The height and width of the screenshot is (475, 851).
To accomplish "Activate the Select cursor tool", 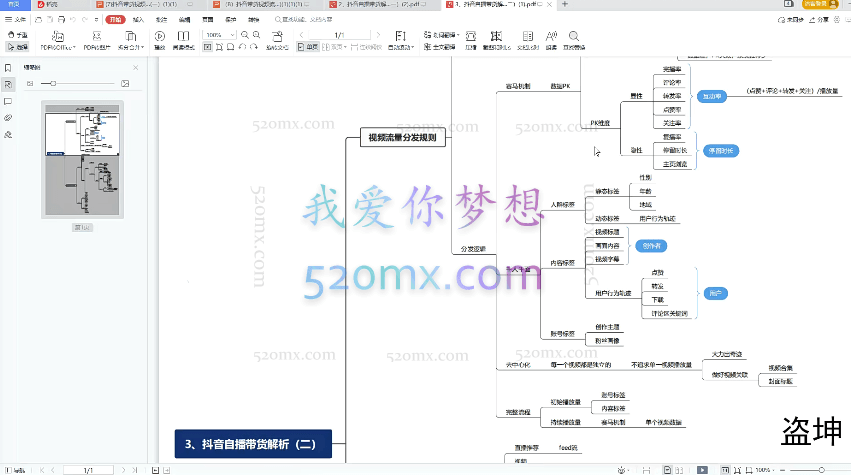I will pyautogui.click(x=18, y=47).
